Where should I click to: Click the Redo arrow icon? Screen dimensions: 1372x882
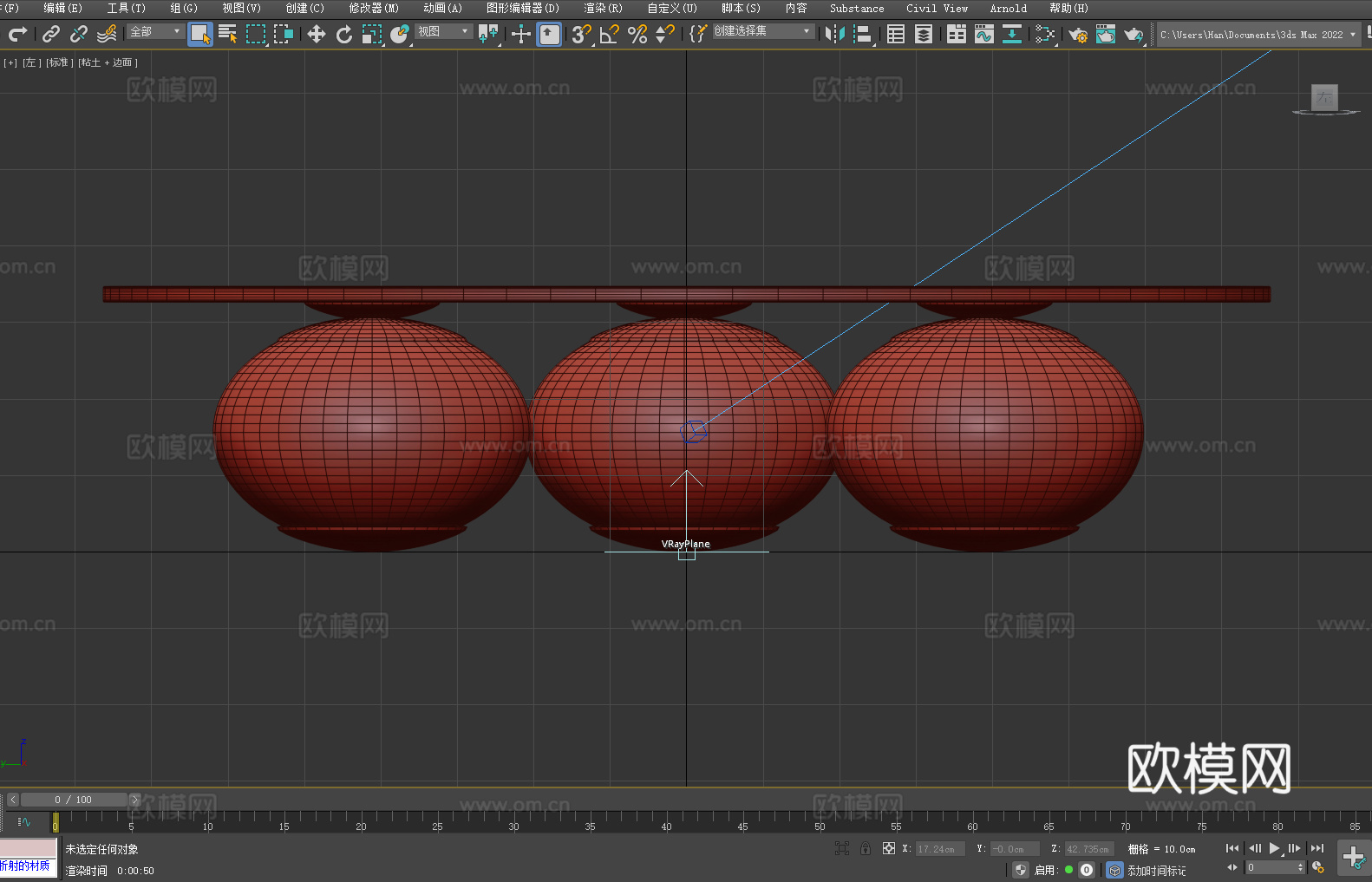pos(17,34)
